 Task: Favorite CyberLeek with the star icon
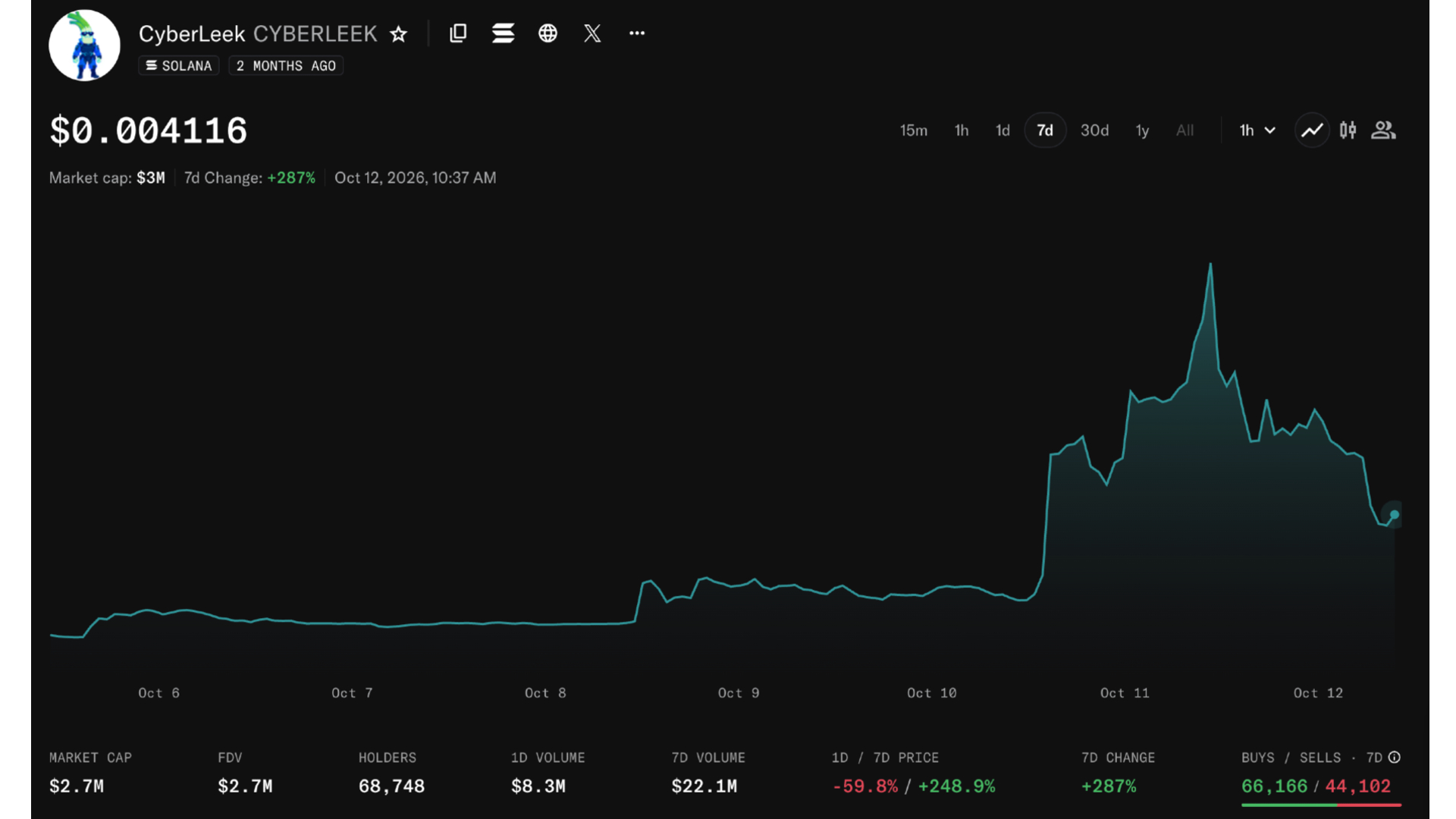click(x=398, y=33)
